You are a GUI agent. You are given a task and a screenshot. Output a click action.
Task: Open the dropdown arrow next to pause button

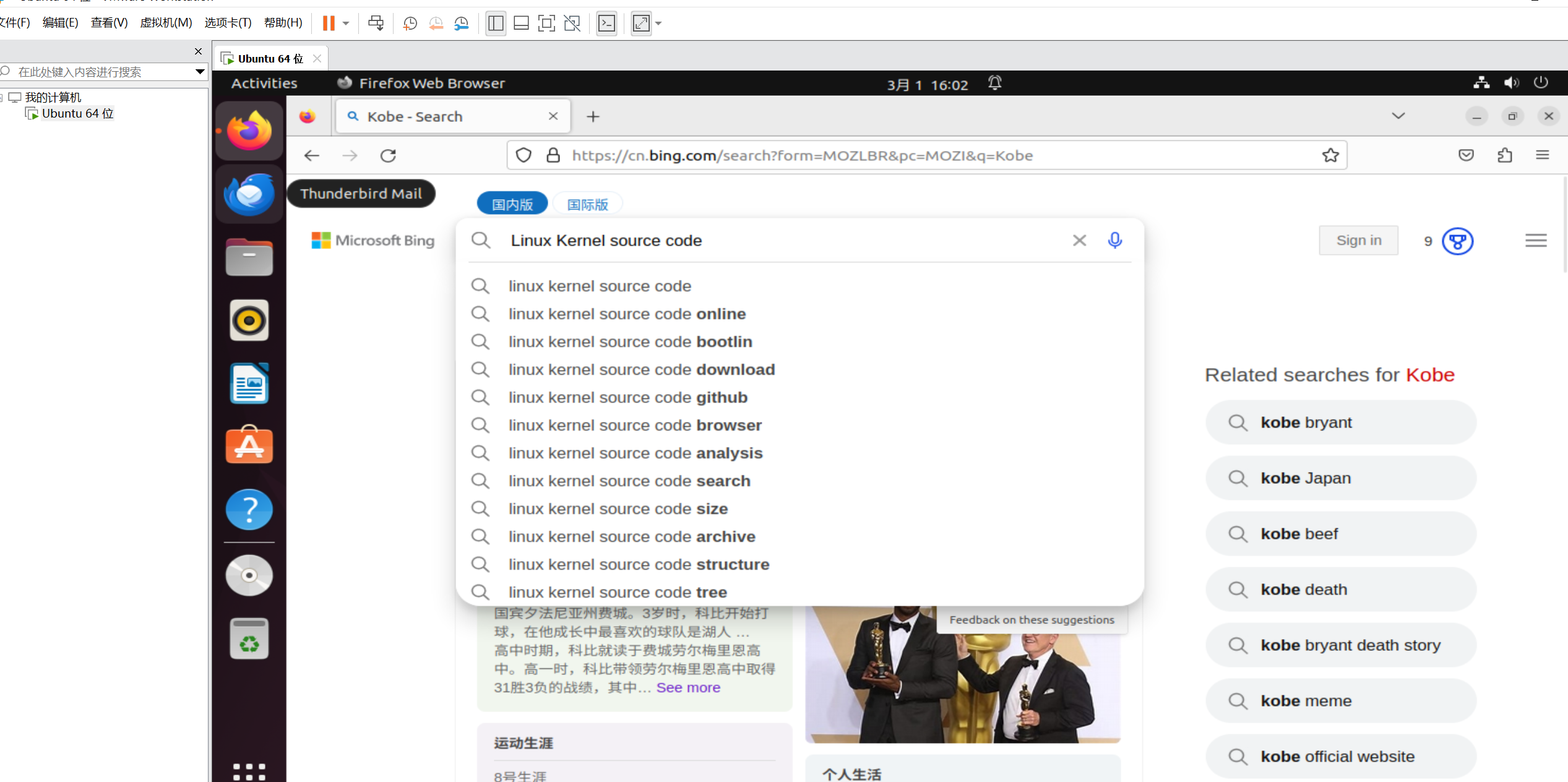[346, 24]
